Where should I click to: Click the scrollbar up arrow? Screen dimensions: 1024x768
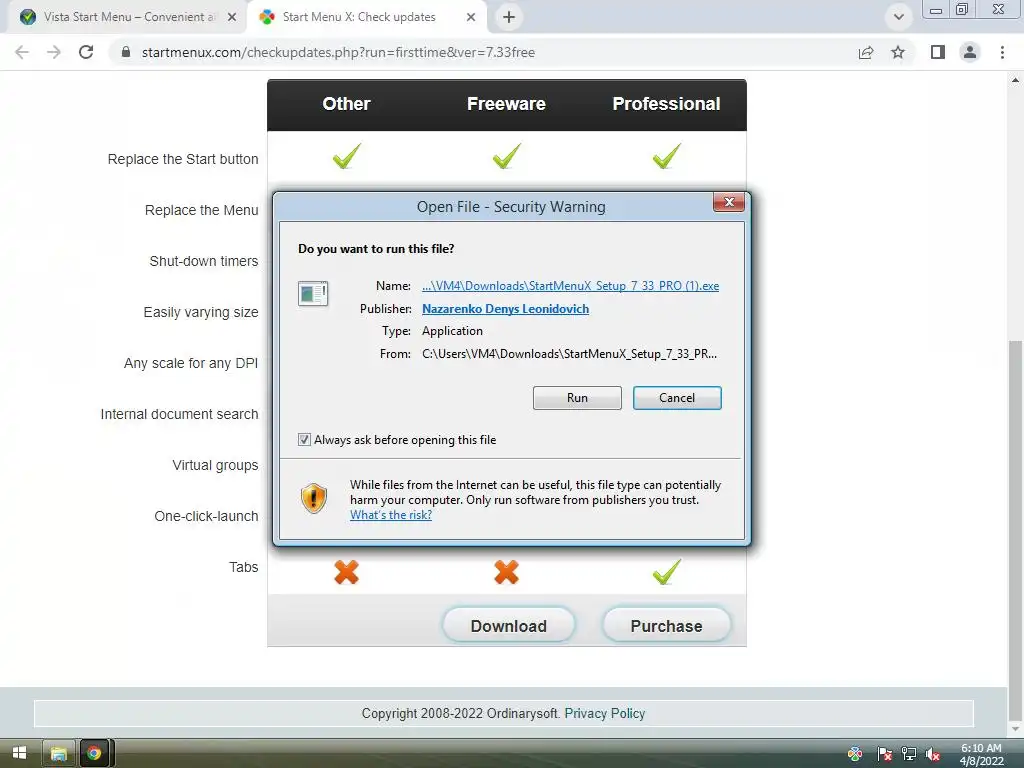point(1015,80)
